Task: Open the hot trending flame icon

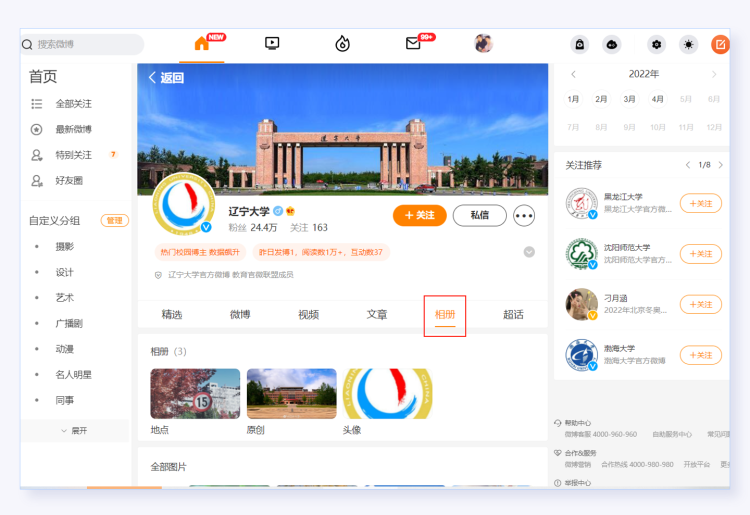Action: [342, 44]
